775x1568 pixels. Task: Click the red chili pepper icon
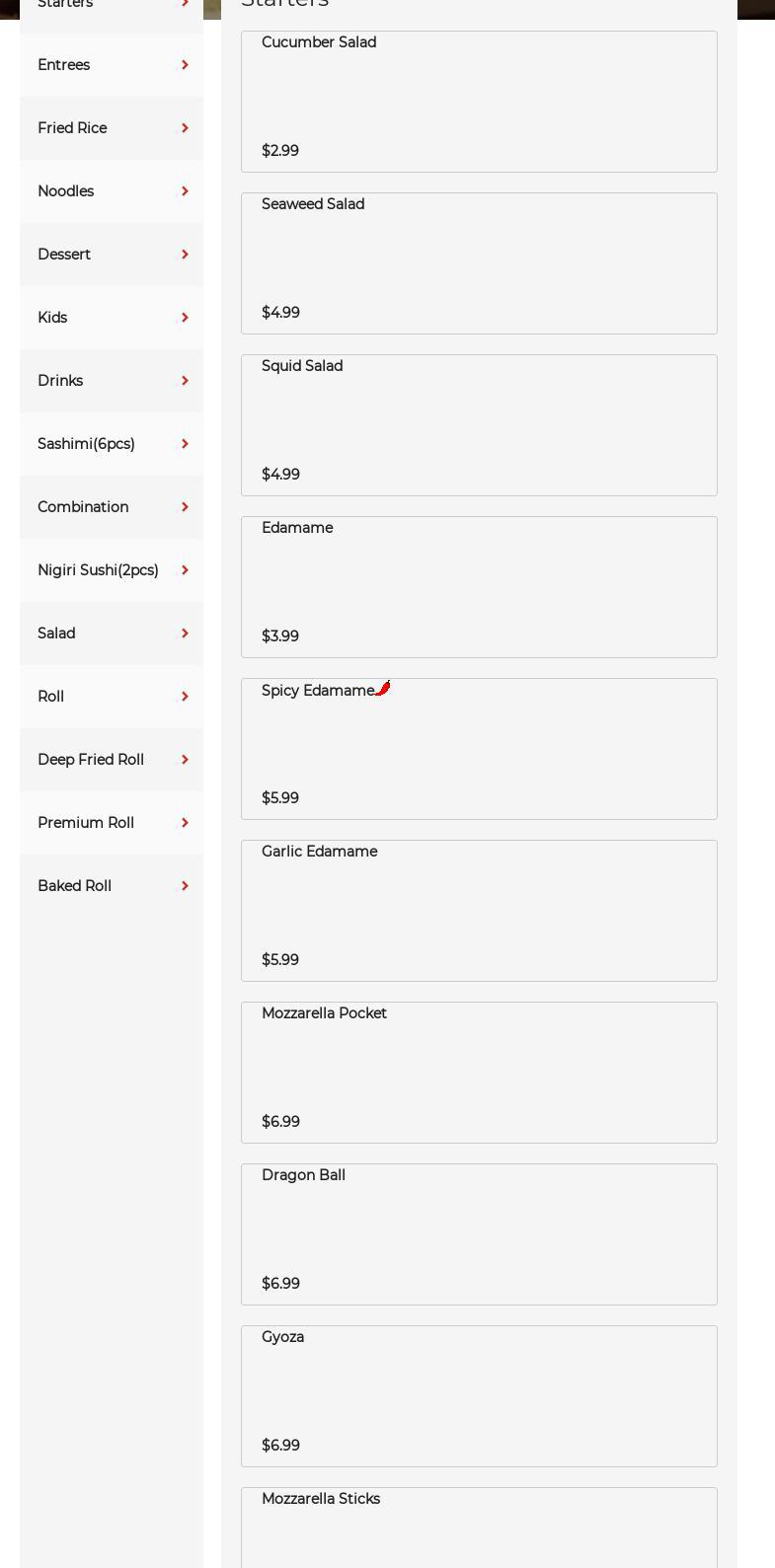click(x=383, y=688)
